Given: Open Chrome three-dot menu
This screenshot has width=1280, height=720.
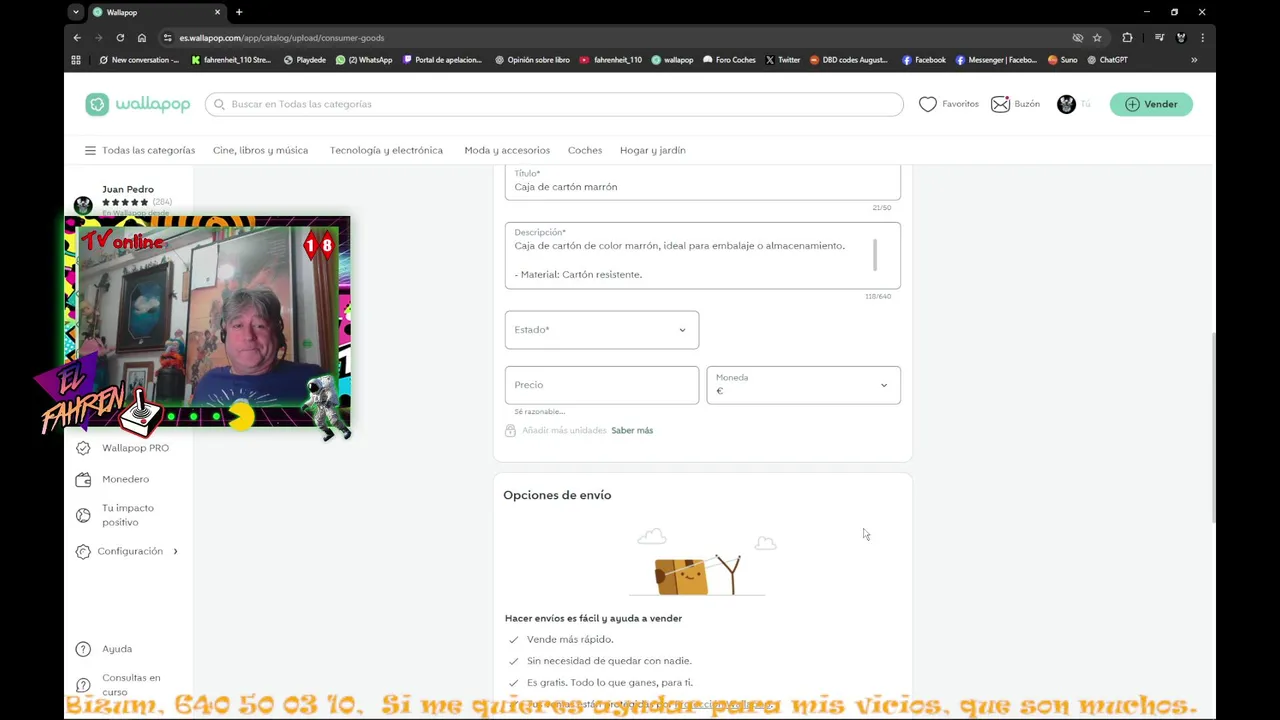Looking at the screenshot, I should pyautogui.click(x=1202, y=38).
